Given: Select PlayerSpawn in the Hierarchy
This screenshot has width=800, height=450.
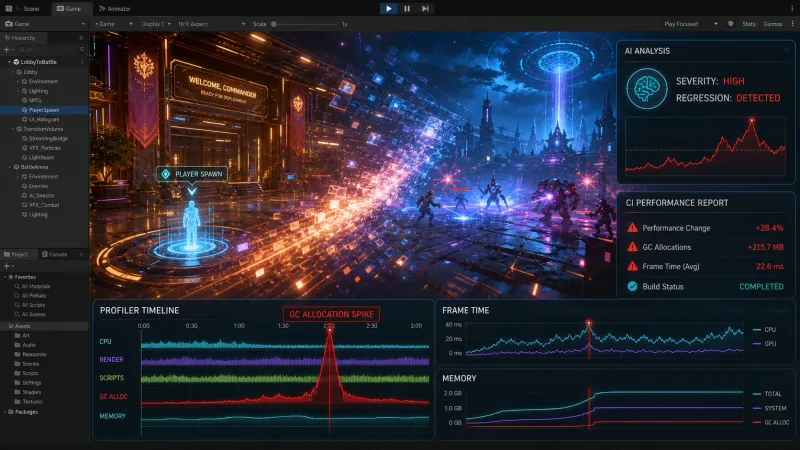Looking at the screenshot, I should [x=44, y=110].
